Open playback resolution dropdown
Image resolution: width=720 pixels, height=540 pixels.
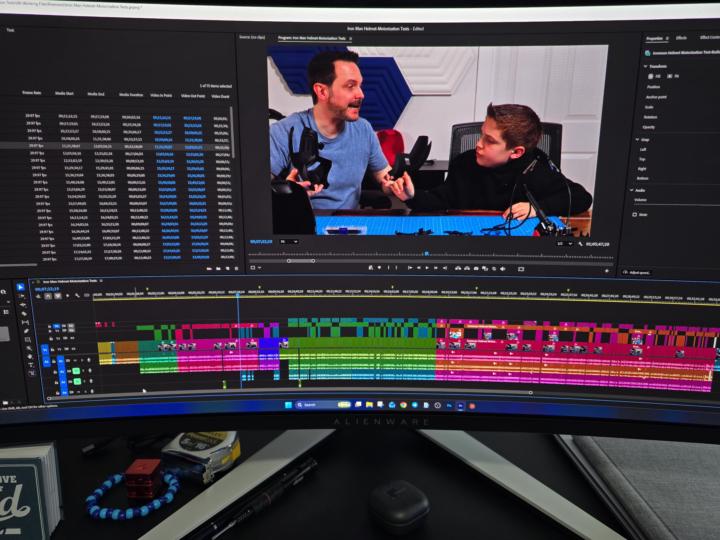pyautogui.click(x=564, y=243)
